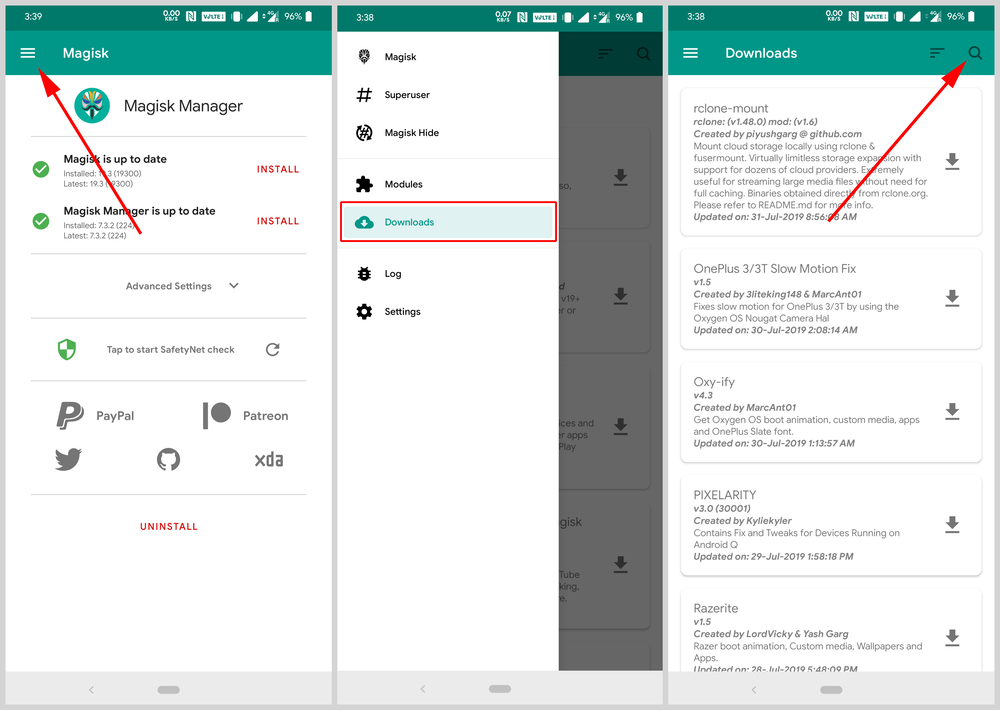Tap the back button on Magisk screen nav bar
The height and width of the screenshot is (710, 1000).
tap(91, 690)
